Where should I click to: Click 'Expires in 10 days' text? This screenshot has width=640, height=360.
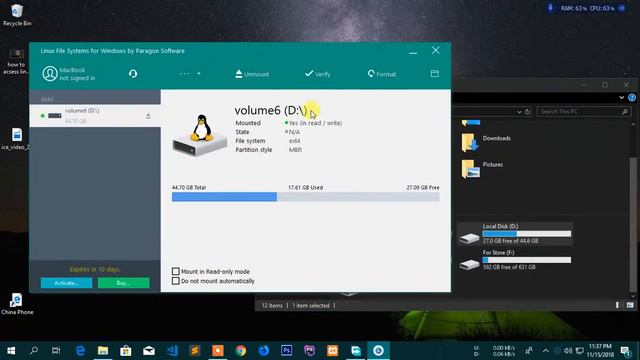pyautogui.click(x=95, y=269)
